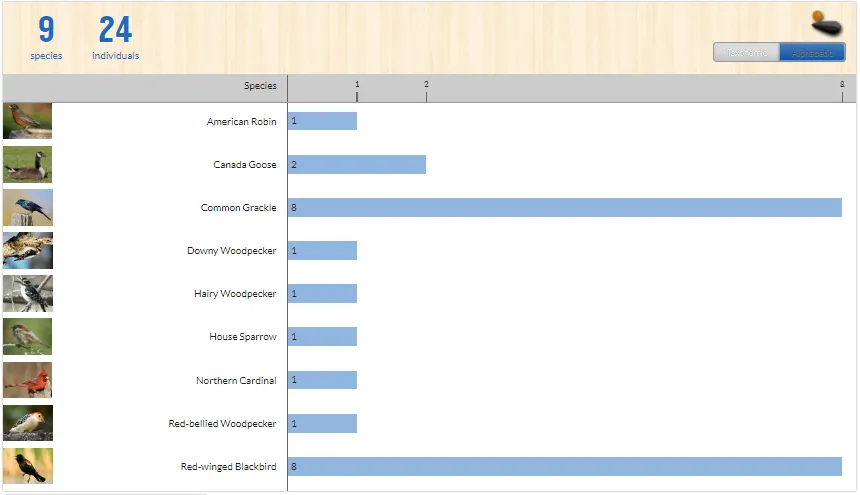860x495 pixels.
Task: Click the American Robin species name
Action: tap(241, 121)
